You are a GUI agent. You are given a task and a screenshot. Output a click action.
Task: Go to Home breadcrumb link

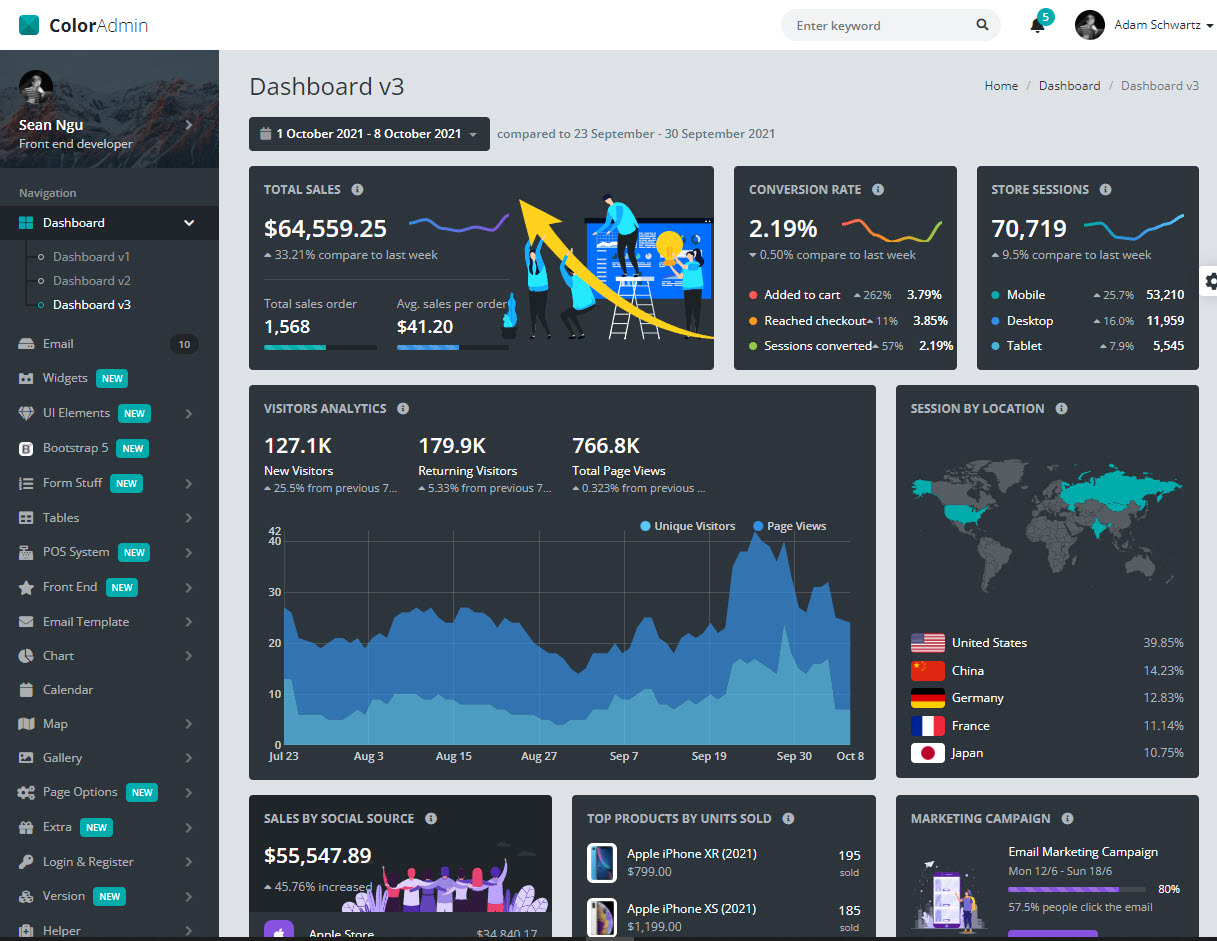click(1001, 86)
